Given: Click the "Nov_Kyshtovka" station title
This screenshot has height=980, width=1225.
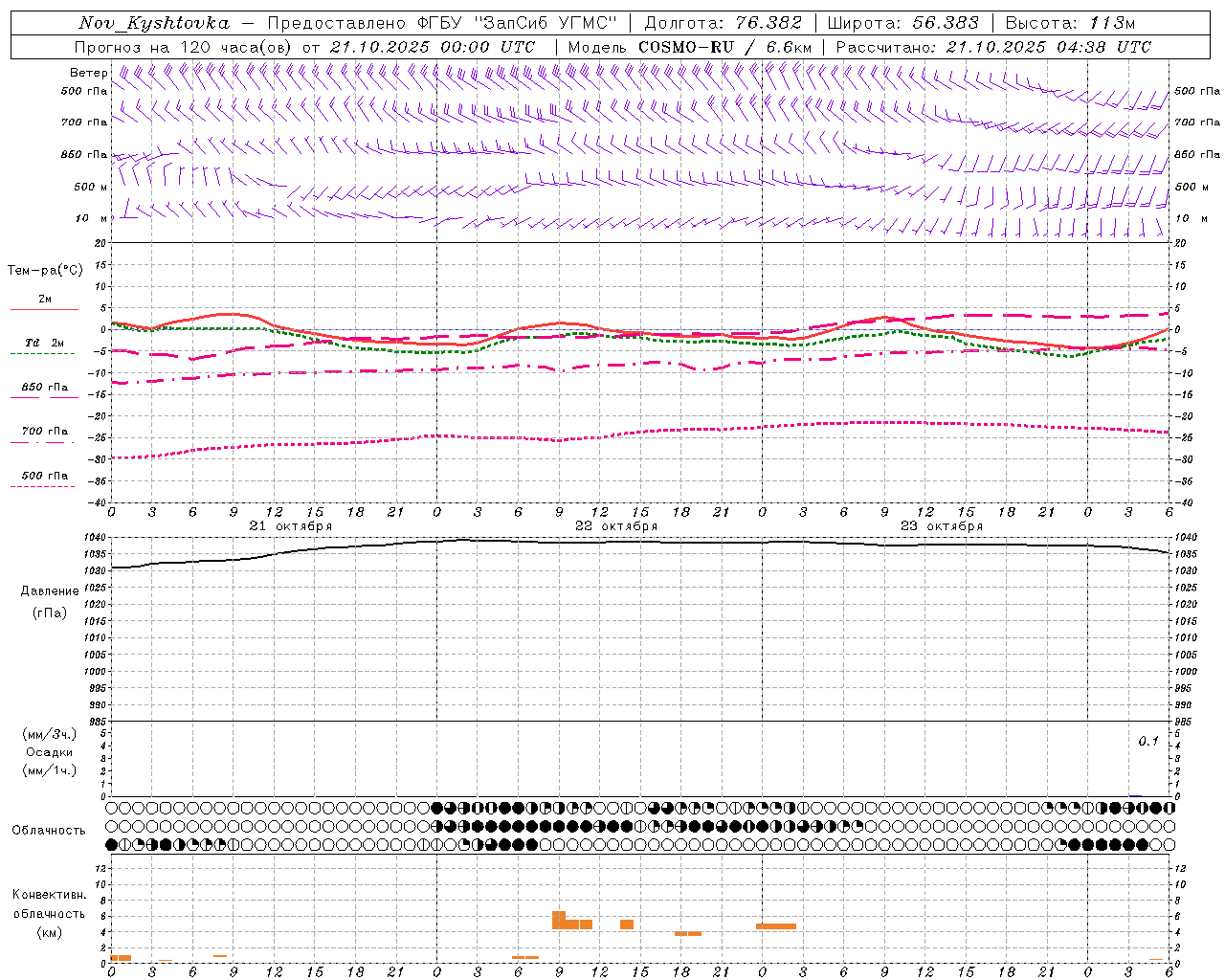Looking at the screenshot, I should (x=154, y=23).
